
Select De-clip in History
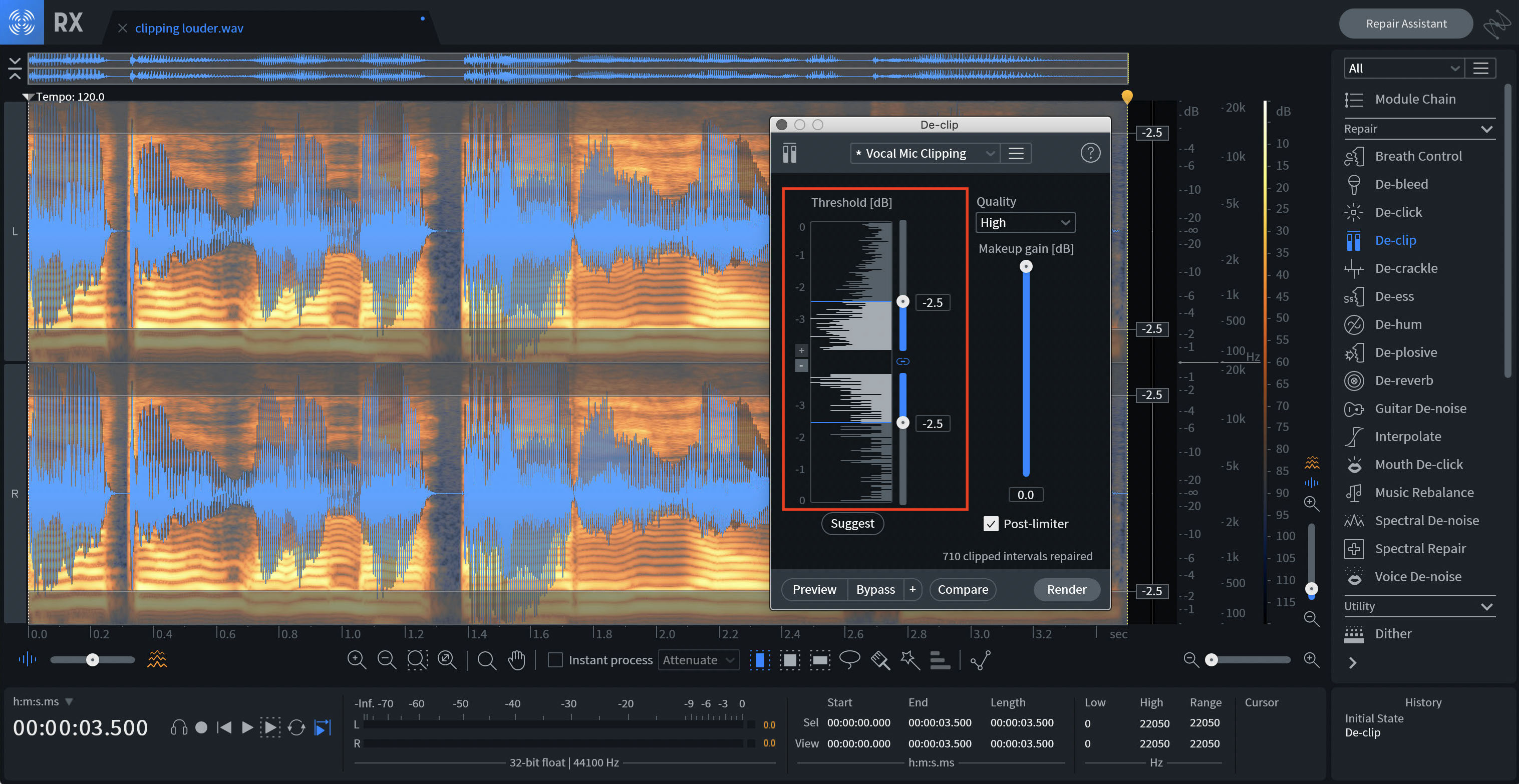coord(1362,733)
